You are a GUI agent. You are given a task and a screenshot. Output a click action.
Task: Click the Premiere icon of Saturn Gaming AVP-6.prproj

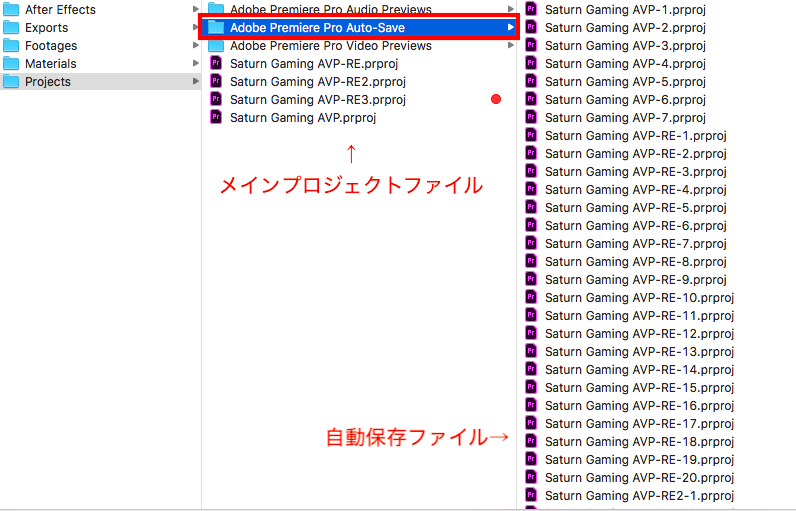531,99
